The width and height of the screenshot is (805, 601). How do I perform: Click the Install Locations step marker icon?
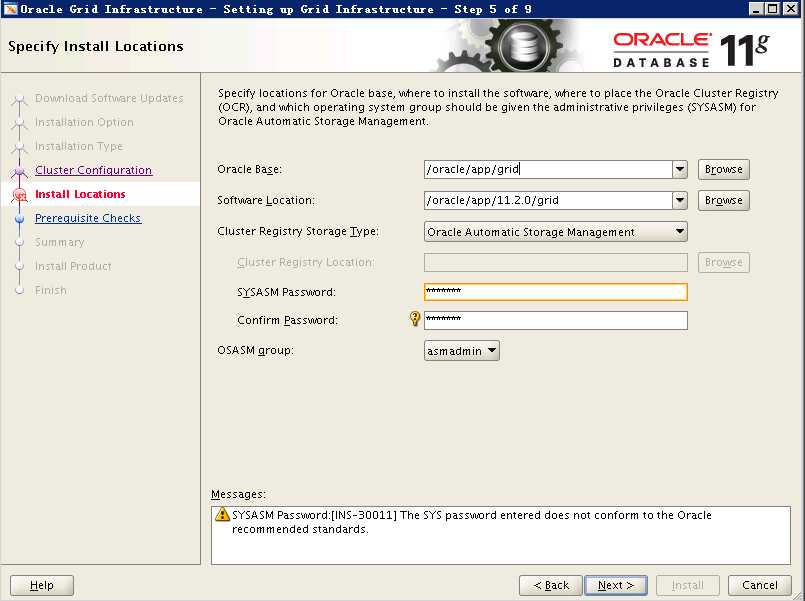point(20,195)
